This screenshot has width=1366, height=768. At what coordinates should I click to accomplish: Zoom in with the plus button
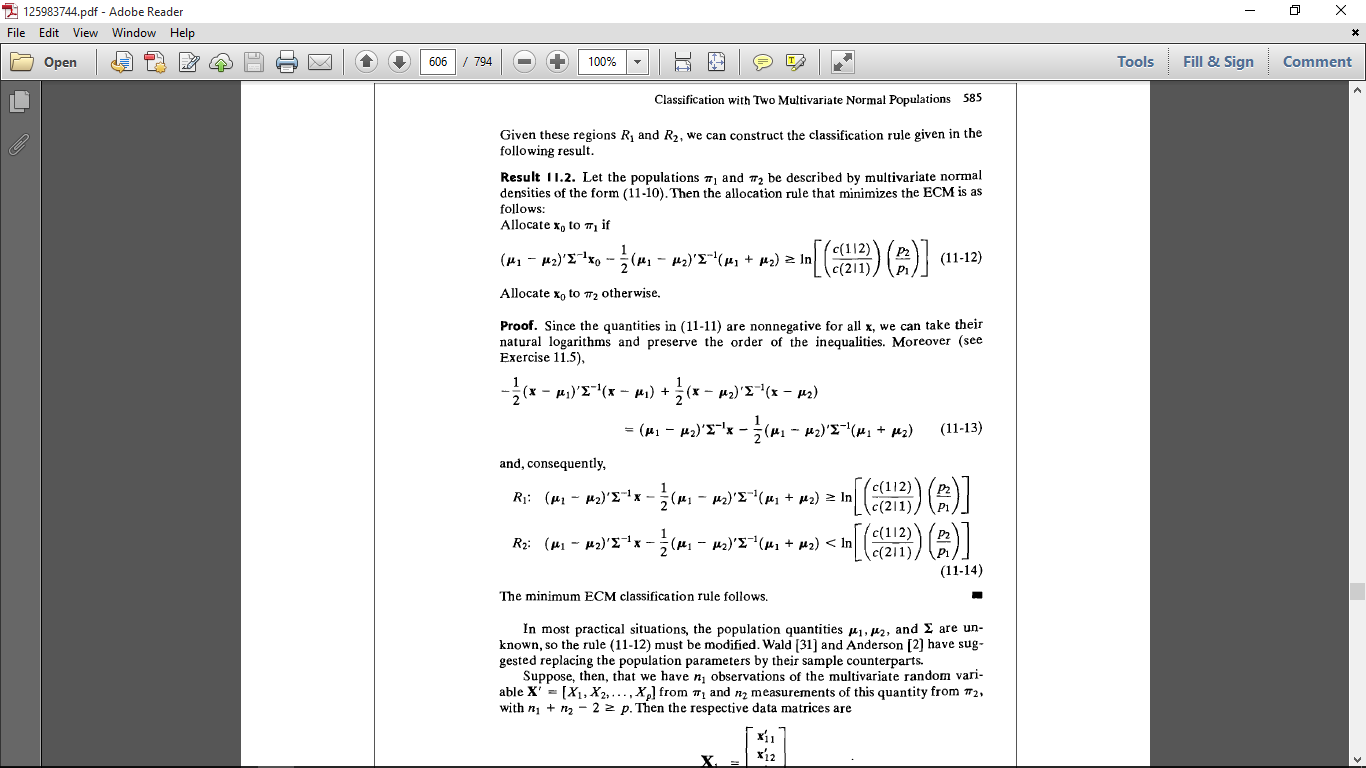pos(558,62)
